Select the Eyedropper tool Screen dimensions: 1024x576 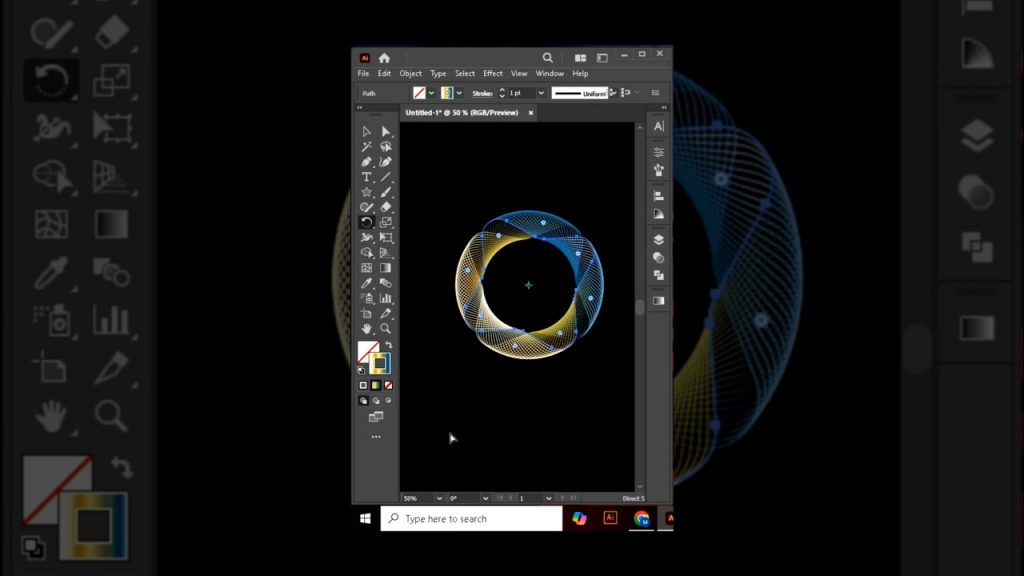coord(365,284)
